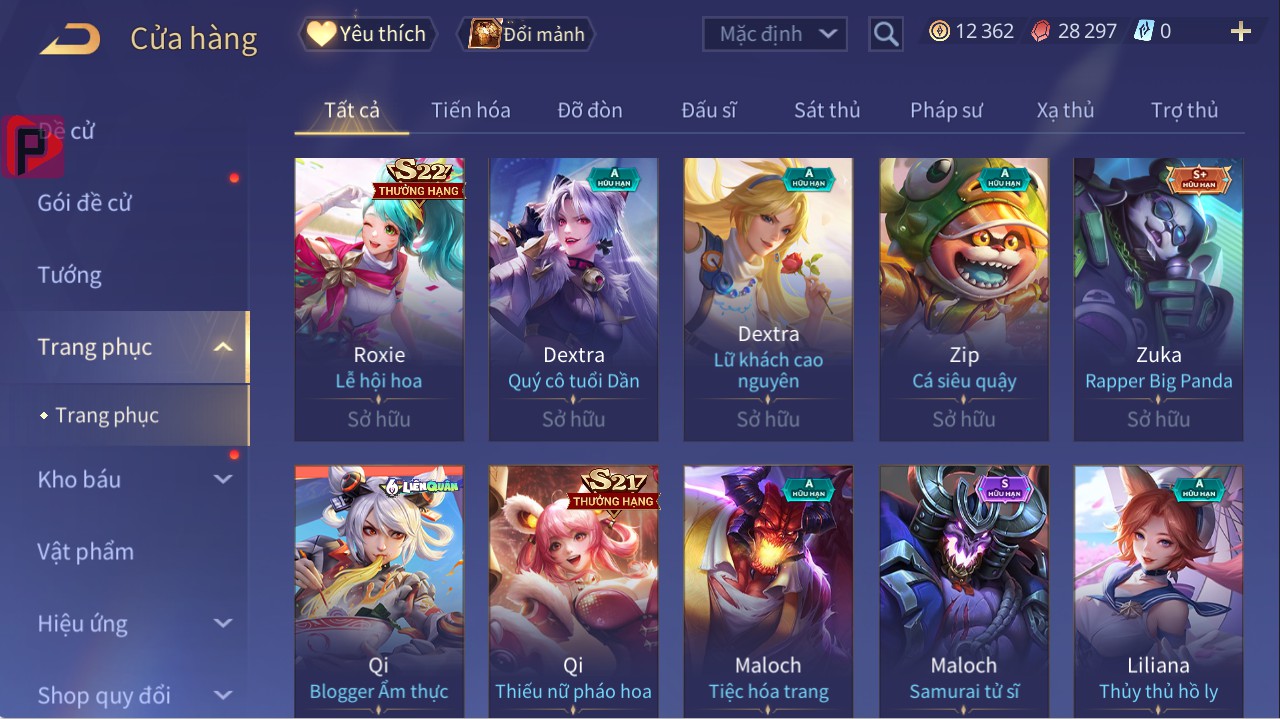The height and width of the screenshot is (719, 1280).
Task: Select the Roxie Lễ hội hoa skin card
Action: (379, 299)
